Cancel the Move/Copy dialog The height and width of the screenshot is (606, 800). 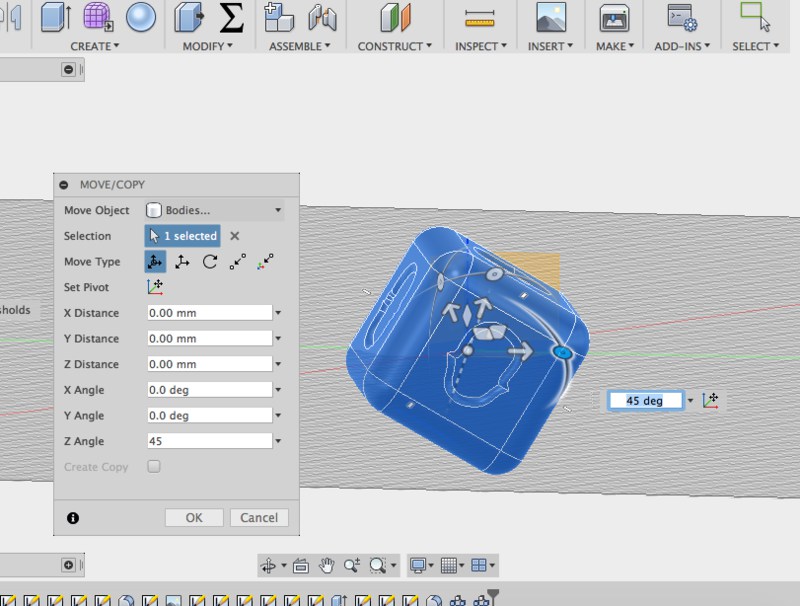point(259,517)
